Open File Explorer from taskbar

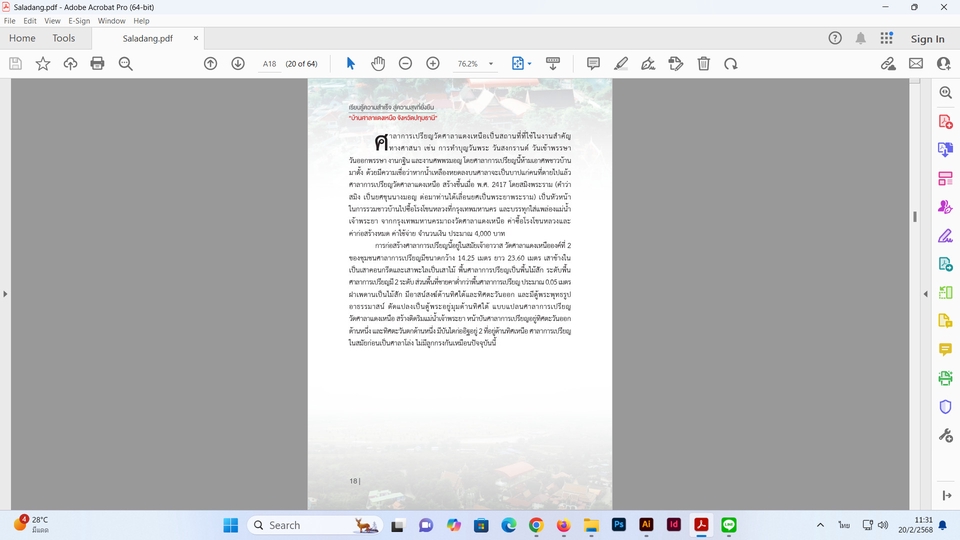pos(591,525)
